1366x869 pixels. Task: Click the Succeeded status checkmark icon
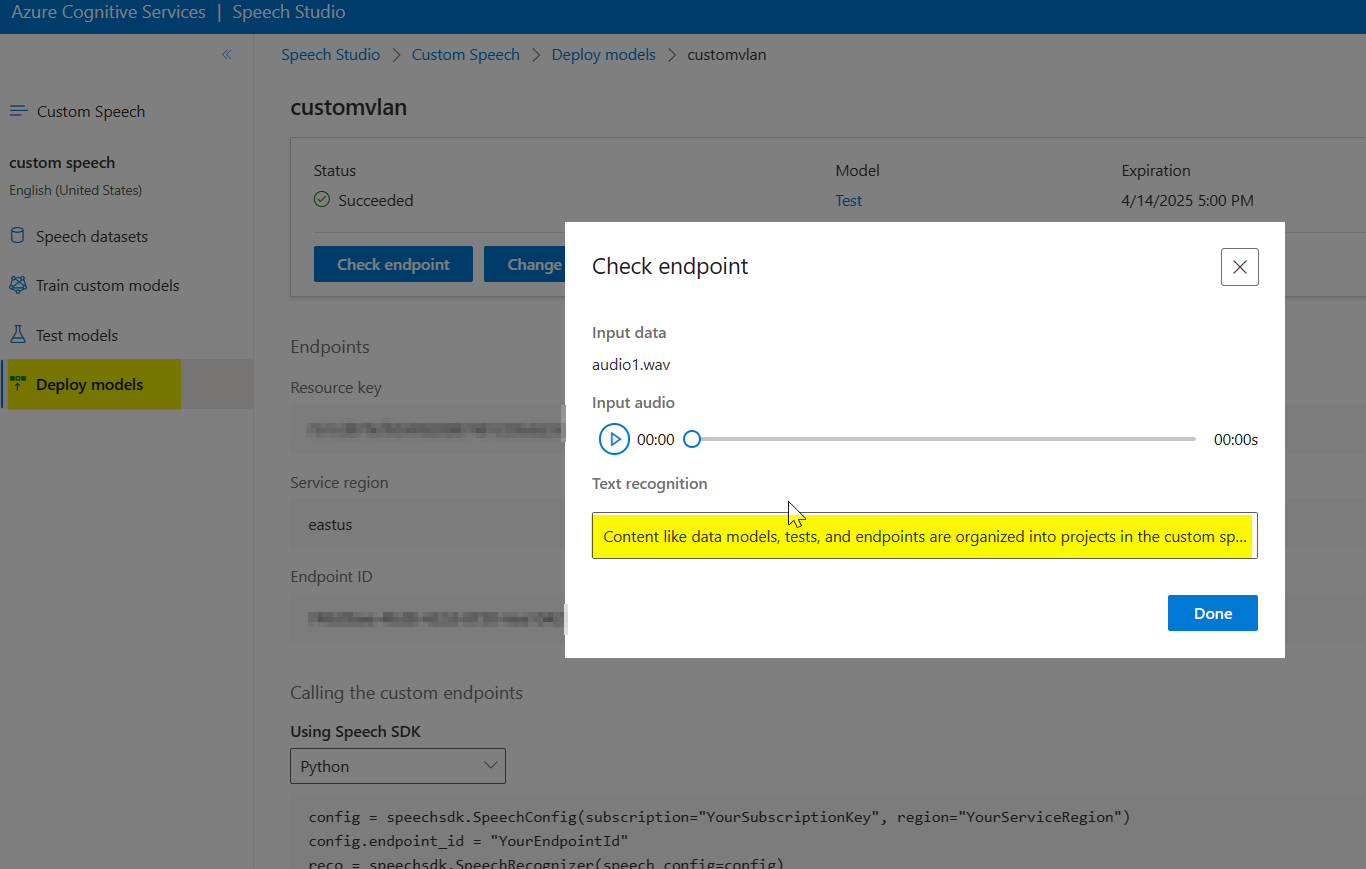(x=322, y=200)
